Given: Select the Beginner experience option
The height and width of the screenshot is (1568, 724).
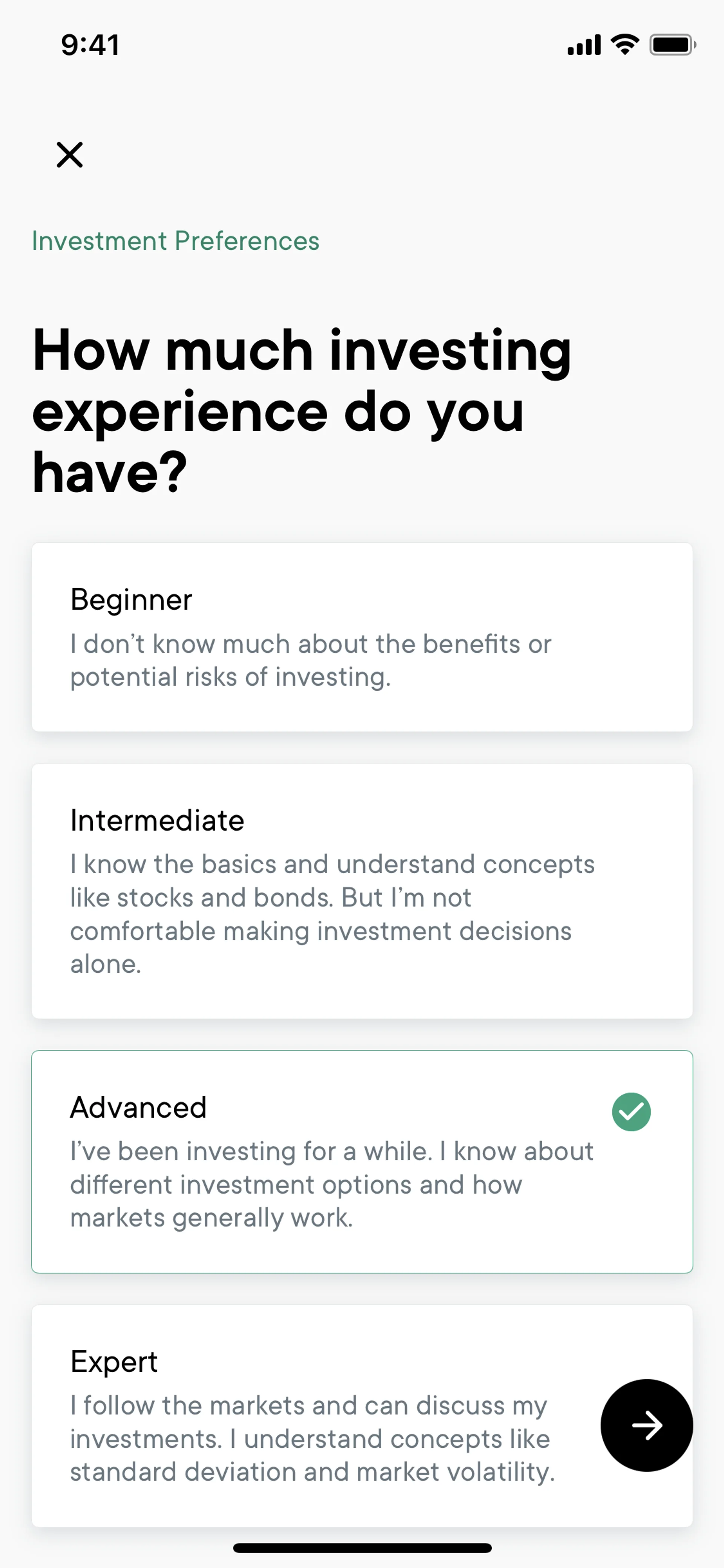Looking at the screenshot, I should 361,636.
